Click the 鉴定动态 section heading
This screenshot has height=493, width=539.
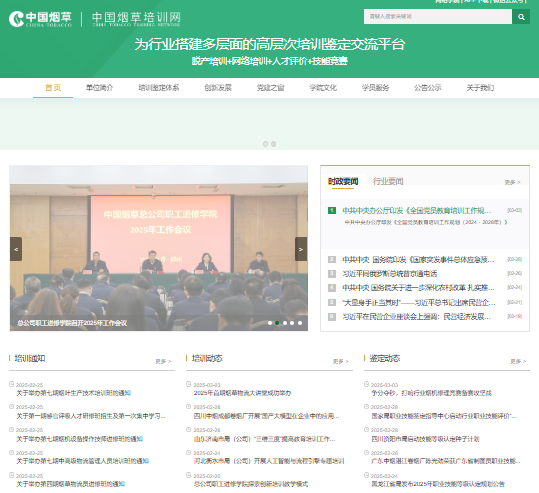click(x=385, y=359)
